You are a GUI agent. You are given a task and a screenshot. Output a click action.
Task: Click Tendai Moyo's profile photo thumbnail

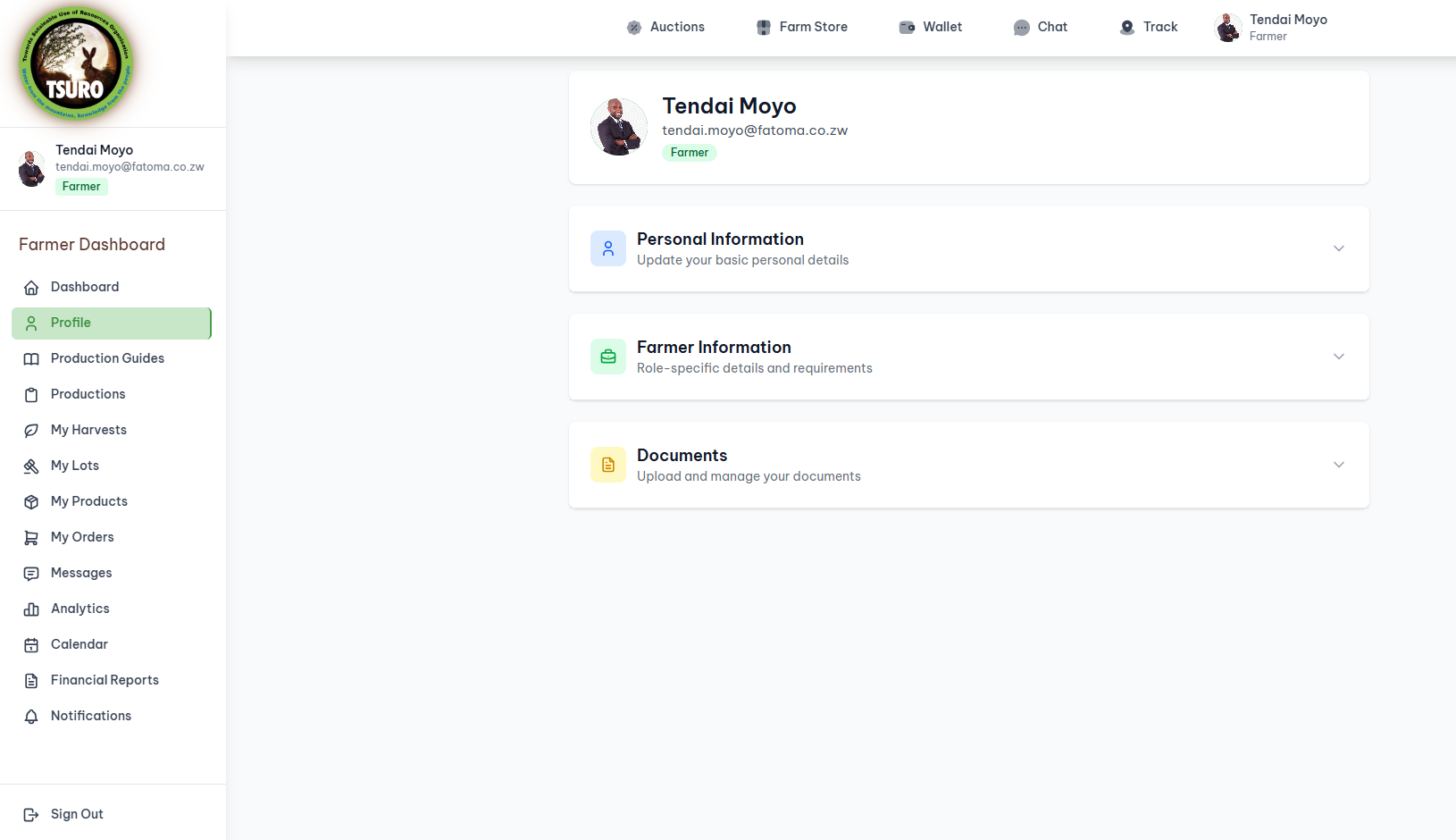pyautogui.click(x=618, y=126)
